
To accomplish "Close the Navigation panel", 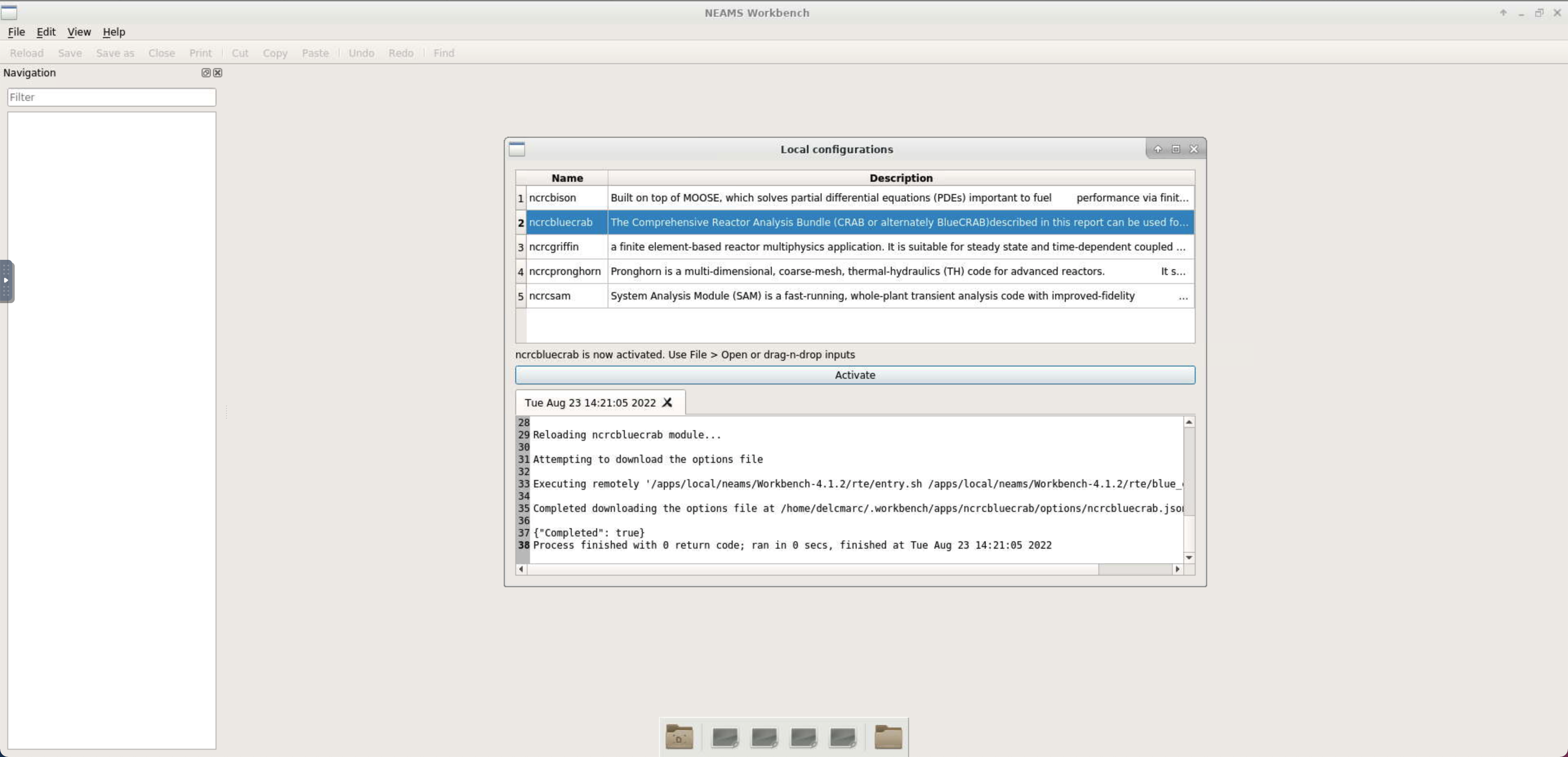I will tap(217, 72).
